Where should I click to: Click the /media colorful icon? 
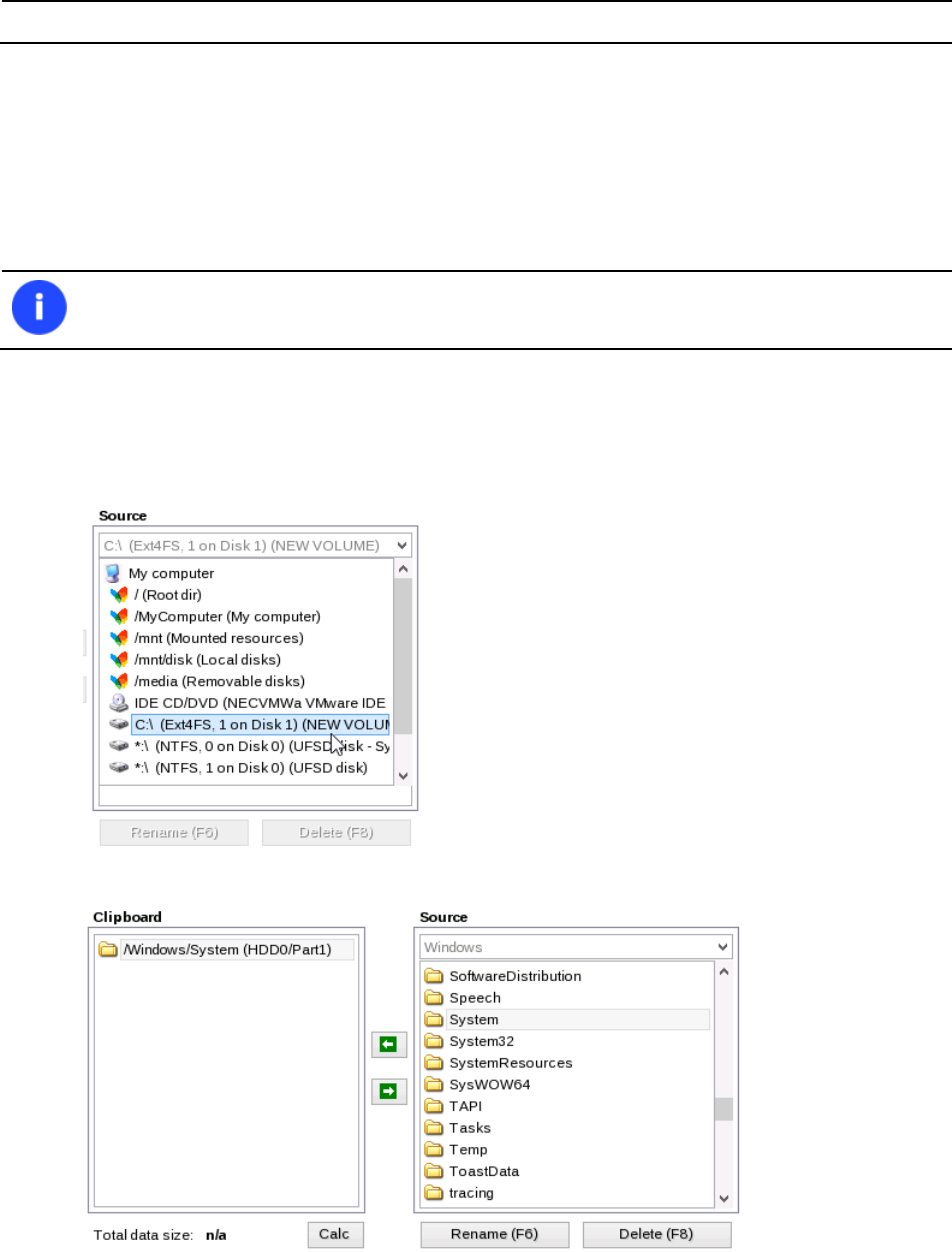(119, 681)
